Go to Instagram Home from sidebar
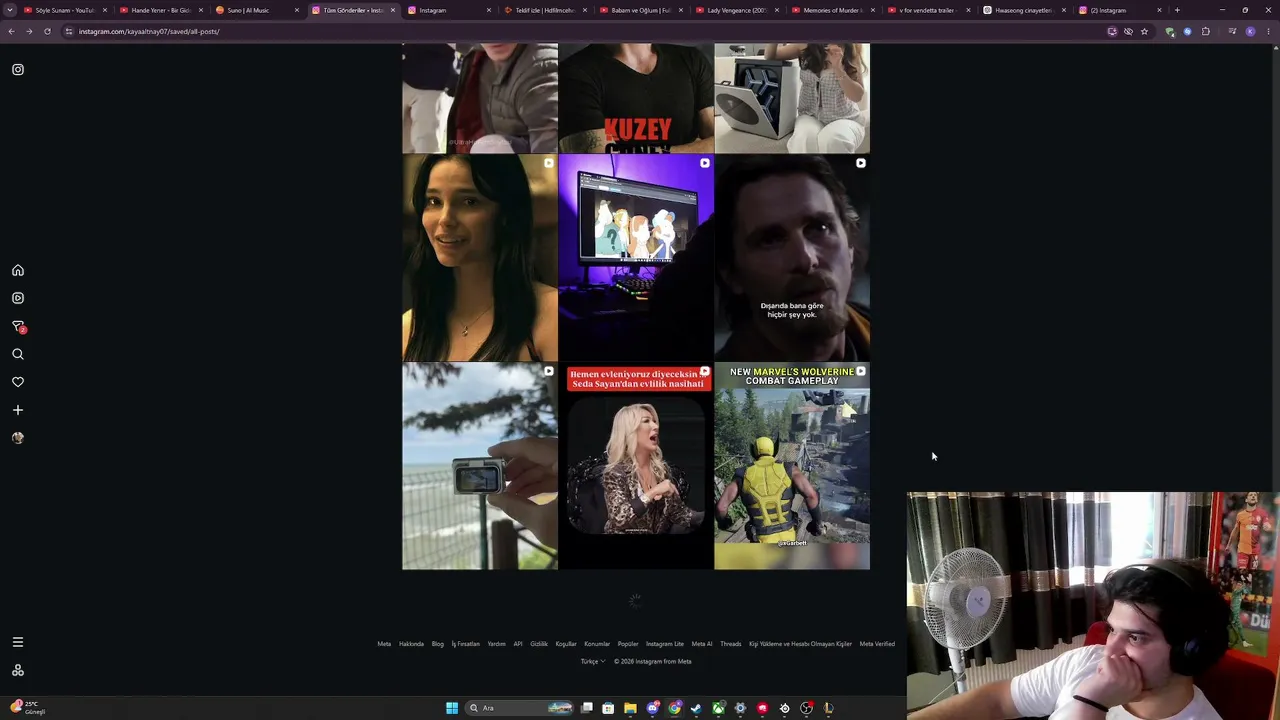This screenshot has height=720, width=1280. click(x=18, y=270)
